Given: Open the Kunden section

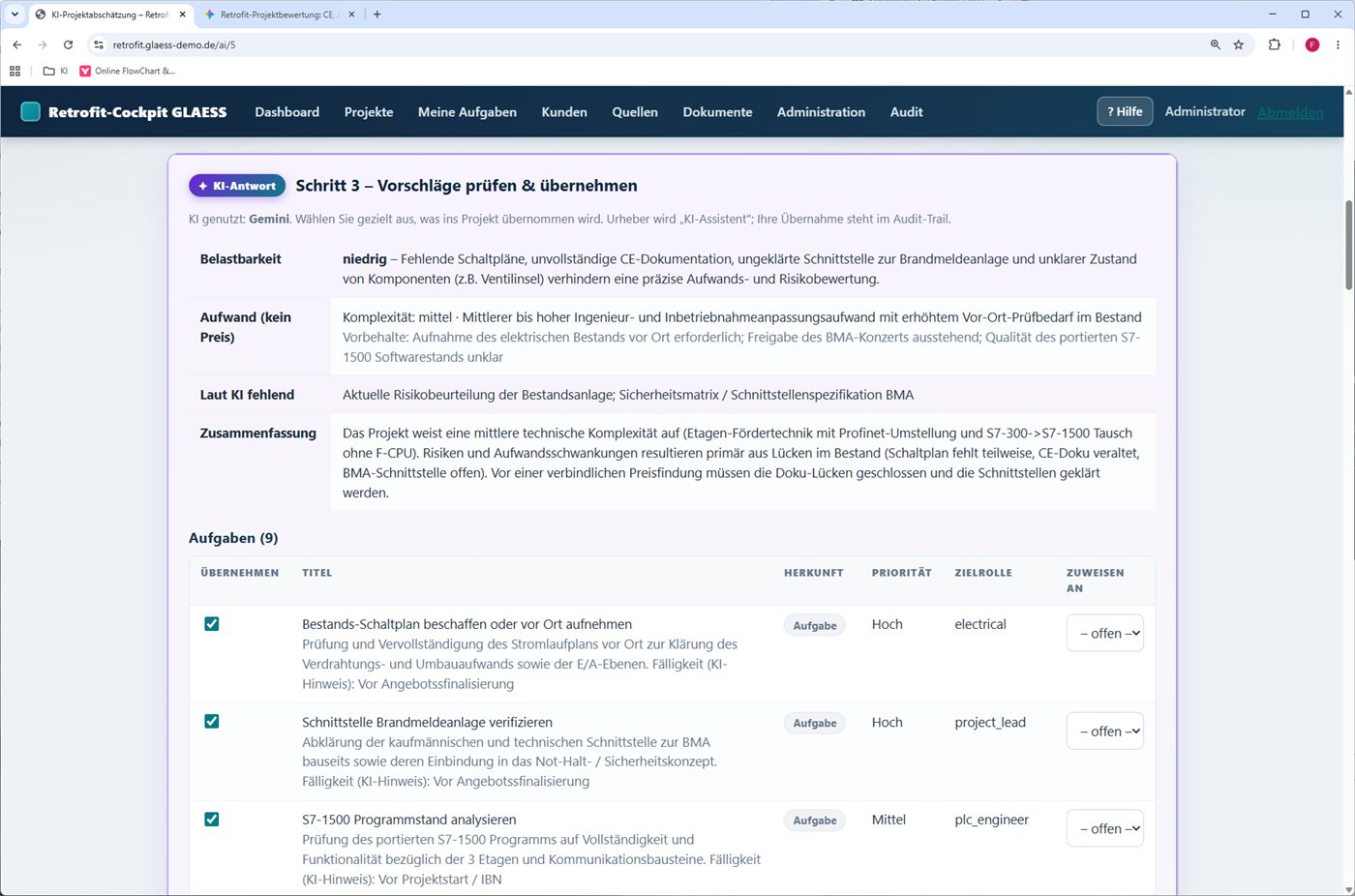Looking at the screenshot, I should [564, 112].
